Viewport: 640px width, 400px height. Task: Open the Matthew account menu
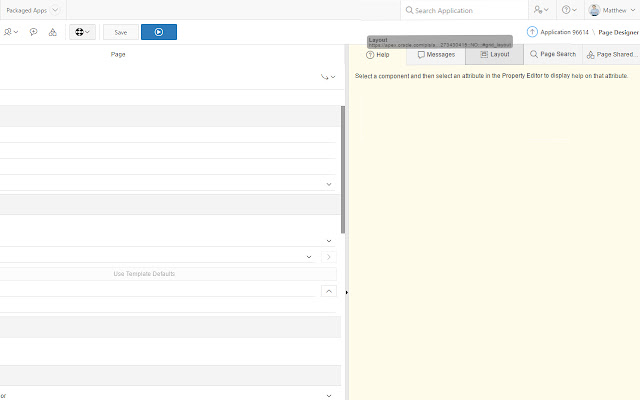(x=613, y=10)
